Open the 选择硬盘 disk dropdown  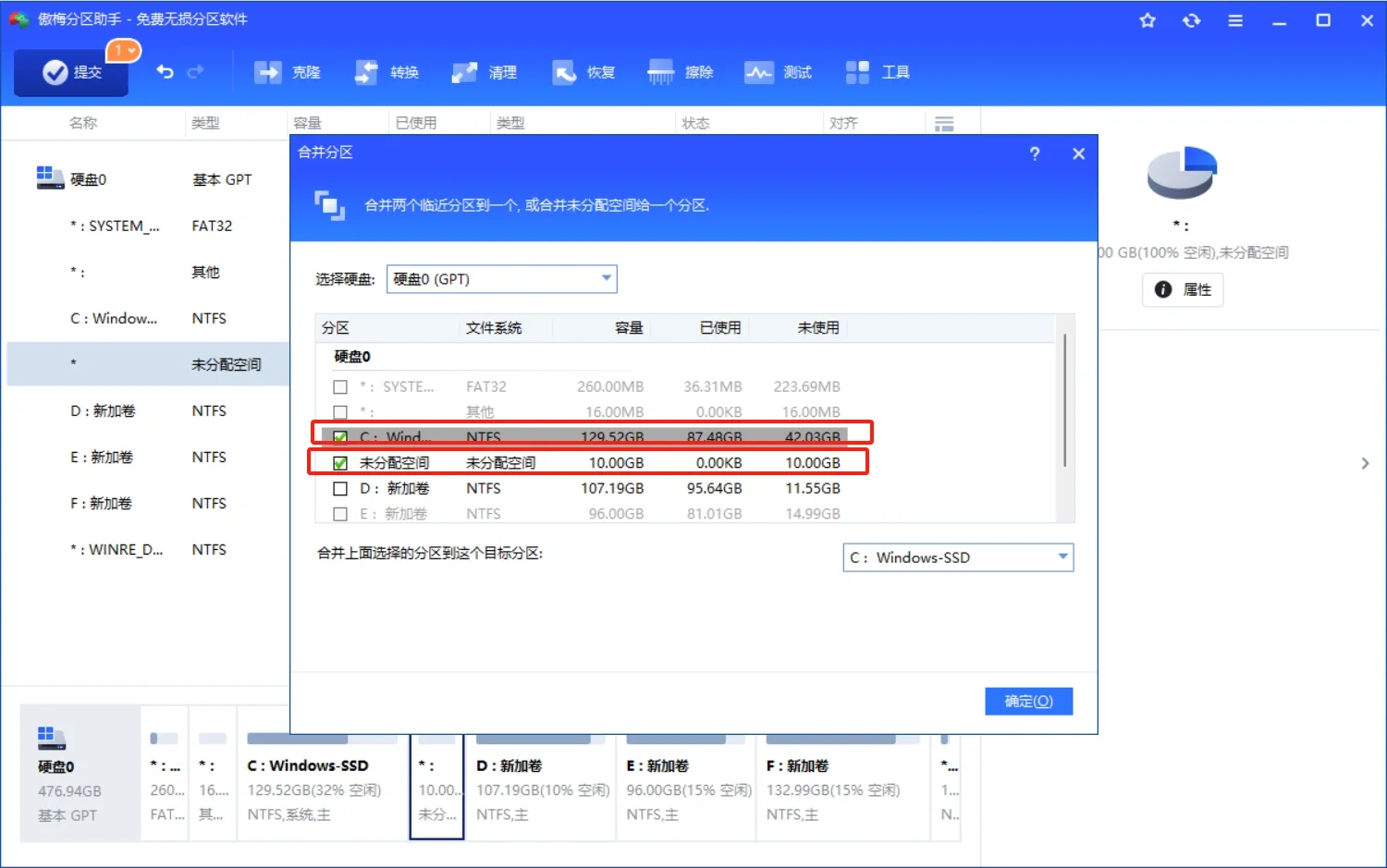click(x=501, y=279)
